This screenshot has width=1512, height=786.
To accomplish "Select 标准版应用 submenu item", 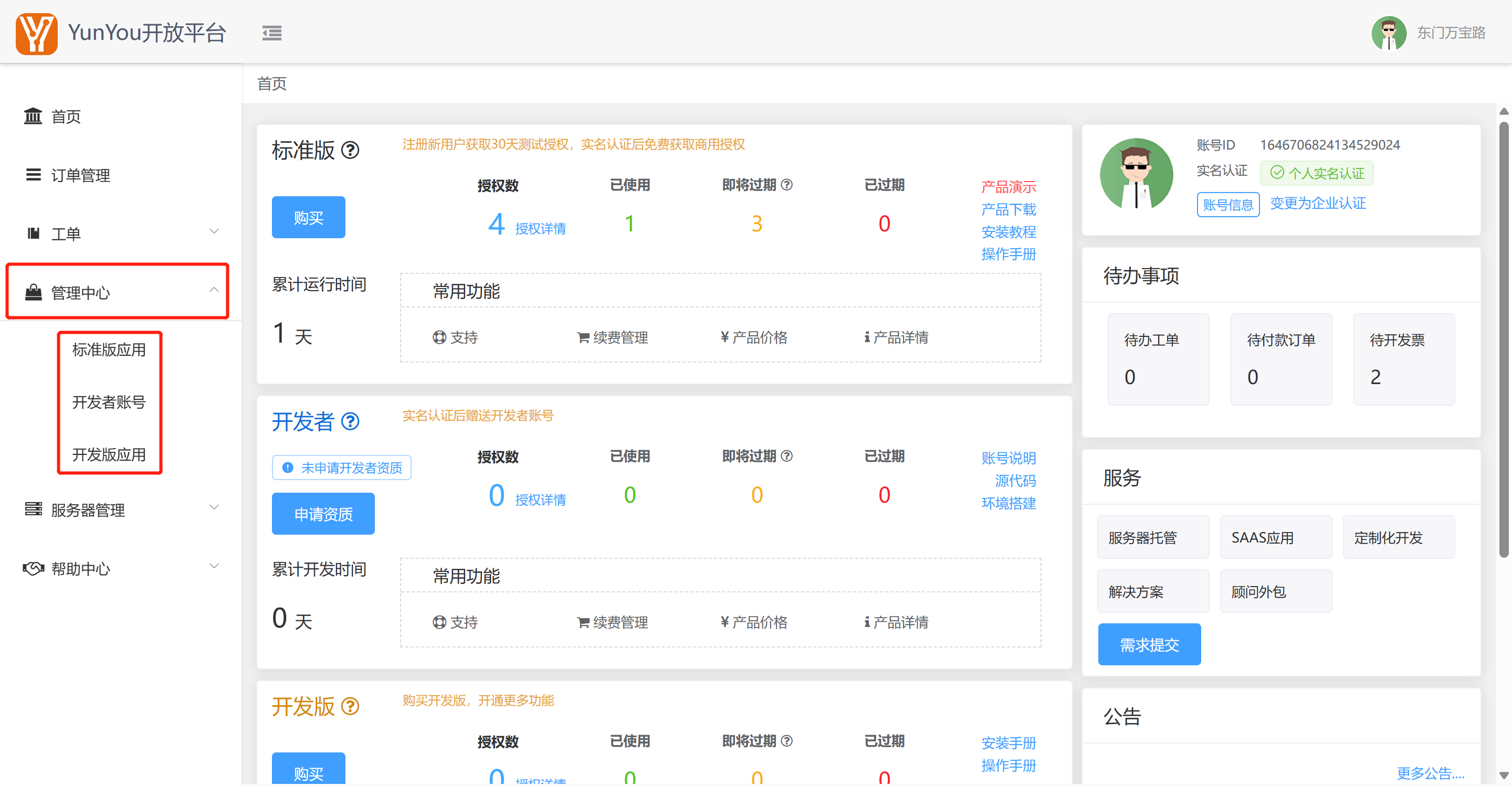I will click(x=109, y=349).
